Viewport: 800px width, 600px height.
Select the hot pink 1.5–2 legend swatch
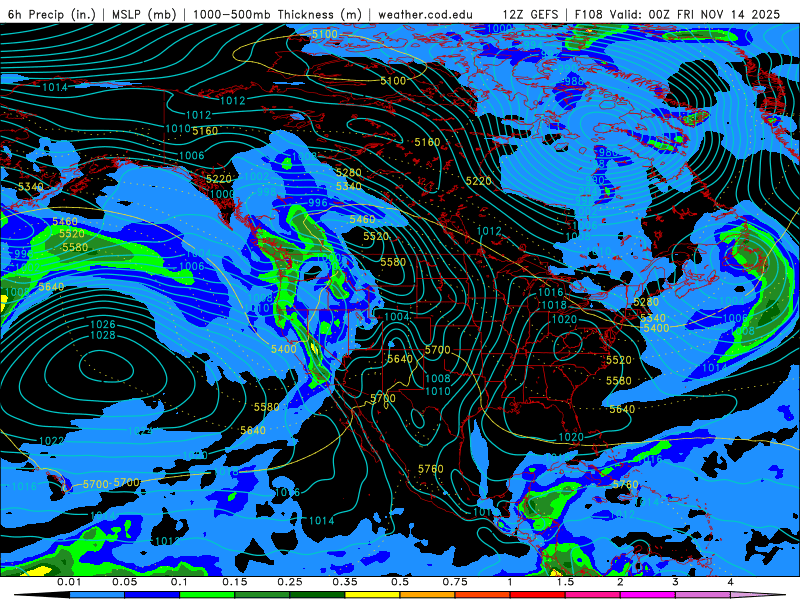pos(593,595)
